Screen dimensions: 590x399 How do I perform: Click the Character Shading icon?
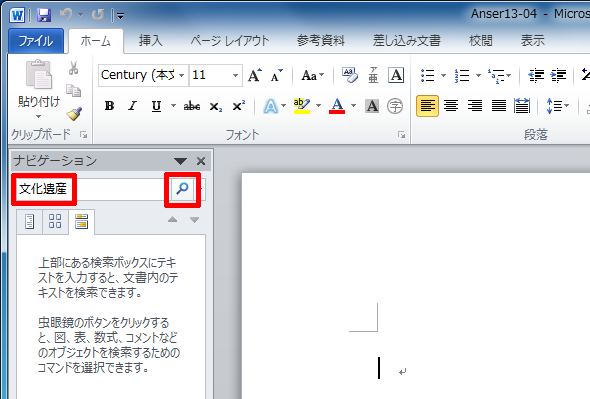tap(372, 106)
